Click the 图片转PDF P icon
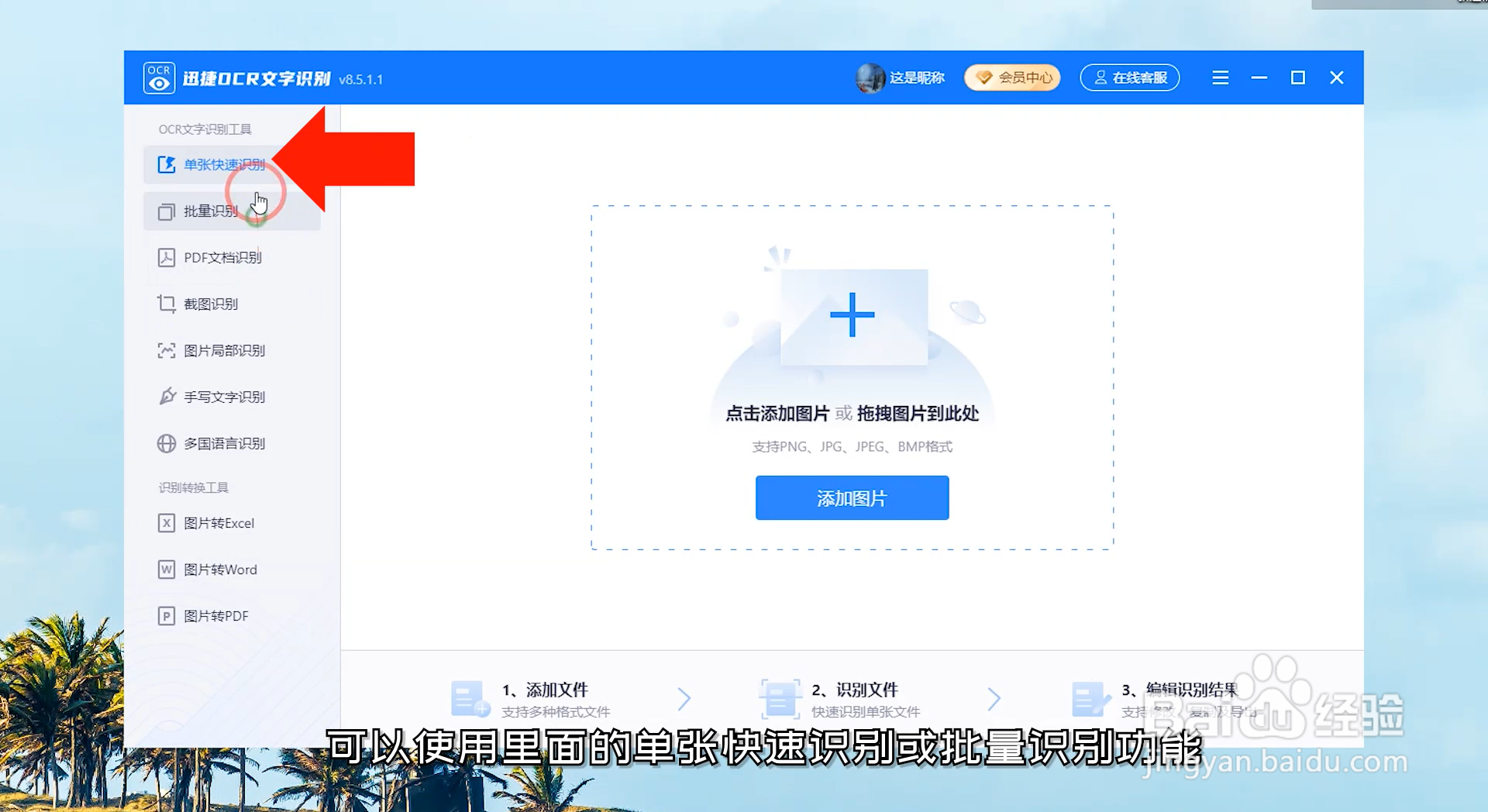This screenshot has width=1488, height=812. [167, 616]
